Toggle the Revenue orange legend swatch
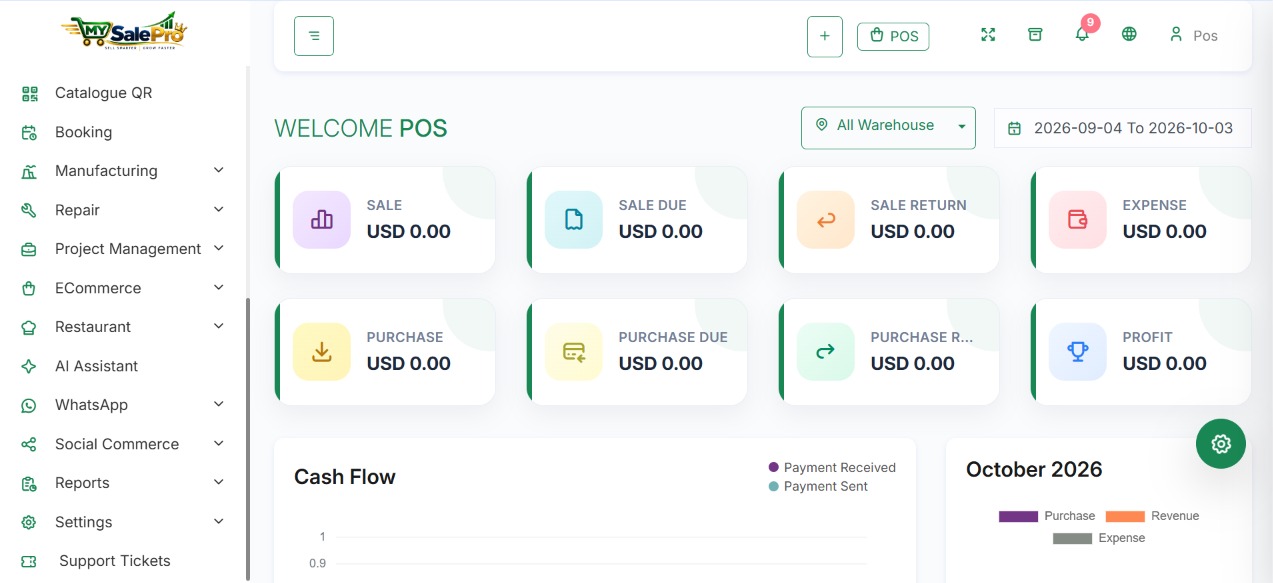The image size is (1273, 583). coord(1125,516)
